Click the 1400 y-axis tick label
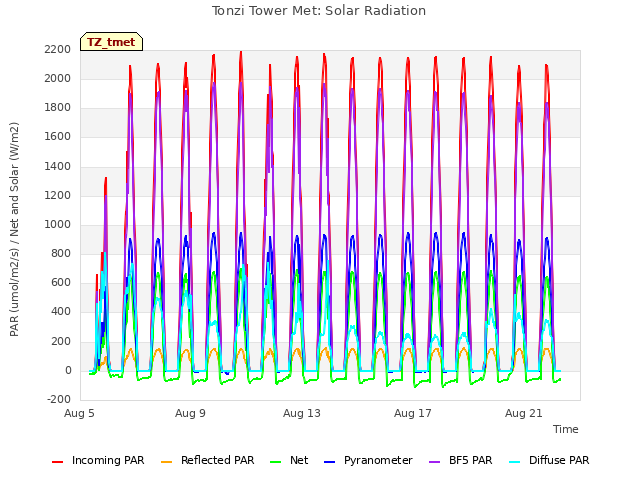Viewport: 640px width, 480px height. (58, 167)
